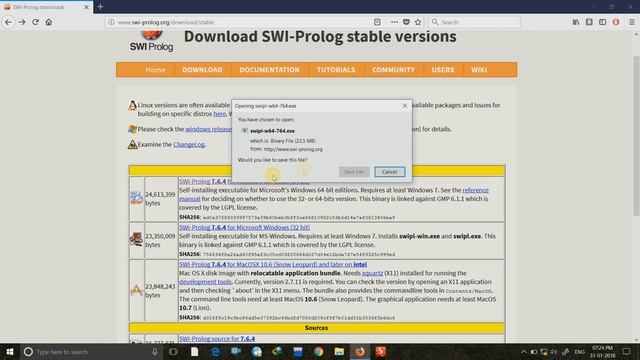Open File Explorer from the taskbar

pos(339,351)
